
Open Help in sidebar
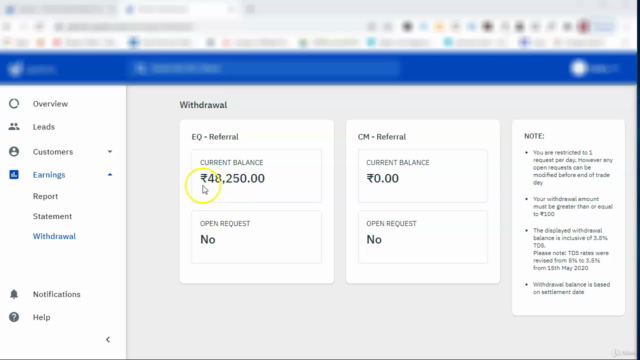coord(42,317)
